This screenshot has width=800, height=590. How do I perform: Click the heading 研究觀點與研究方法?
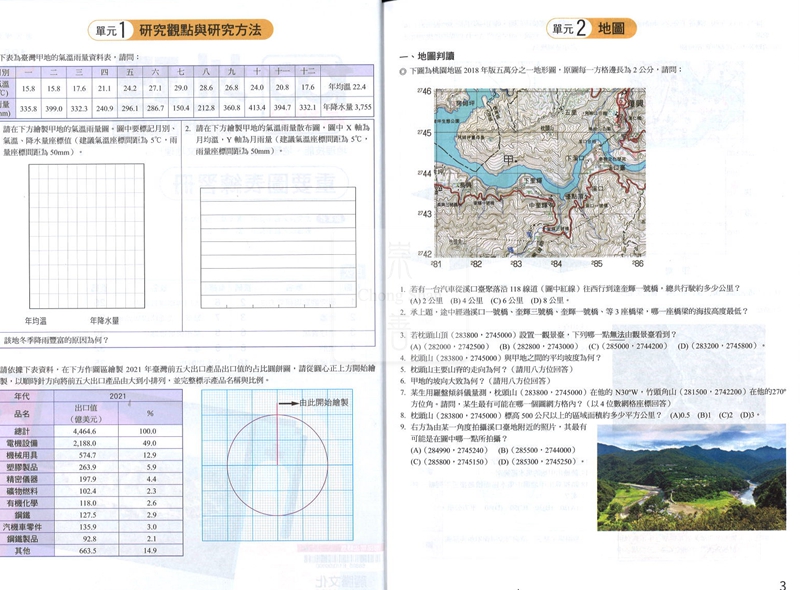point(200,30)
